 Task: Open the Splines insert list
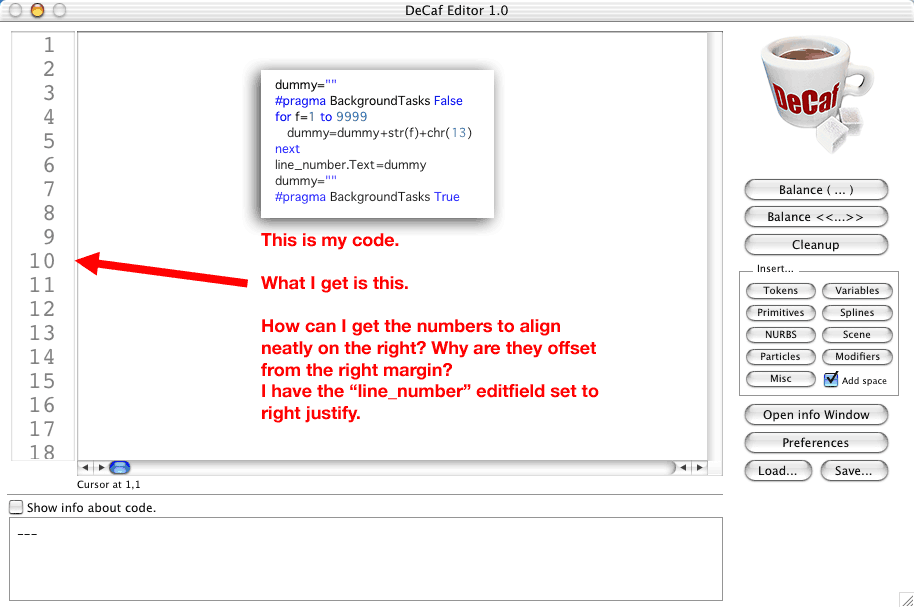pyautogui.click(x=857, y=313)
